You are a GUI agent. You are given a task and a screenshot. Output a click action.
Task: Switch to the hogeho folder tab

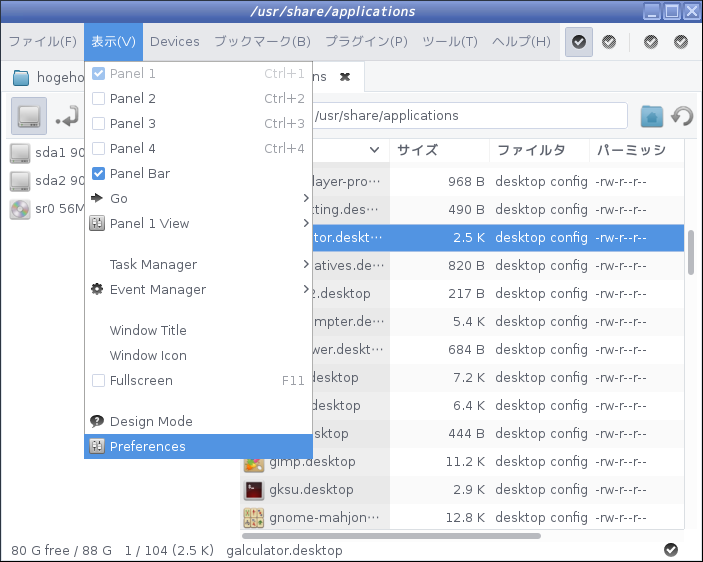47,77
